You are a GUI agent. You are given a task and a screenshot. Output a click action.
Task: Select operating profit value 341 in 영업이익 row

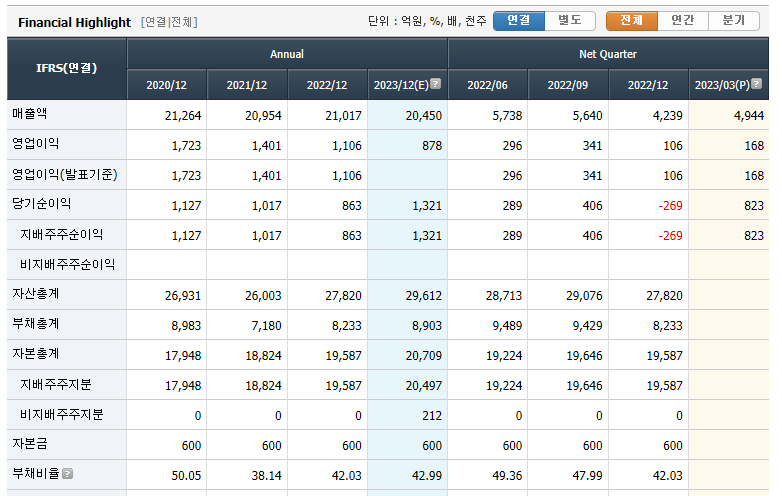point(592,146)
